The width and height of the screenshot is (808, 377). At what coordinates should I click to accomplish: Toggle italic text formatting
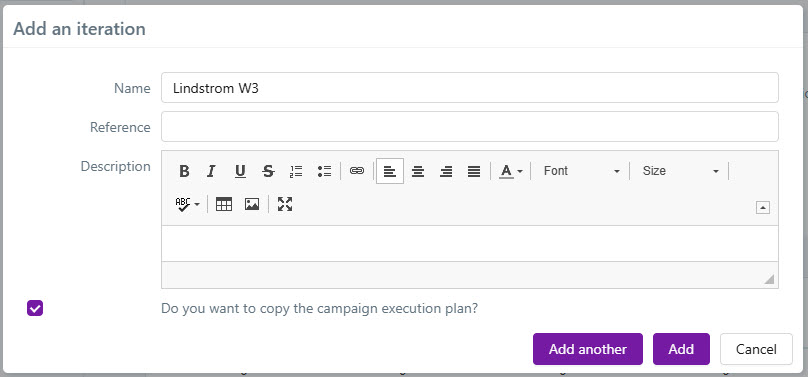pos(212,171)
